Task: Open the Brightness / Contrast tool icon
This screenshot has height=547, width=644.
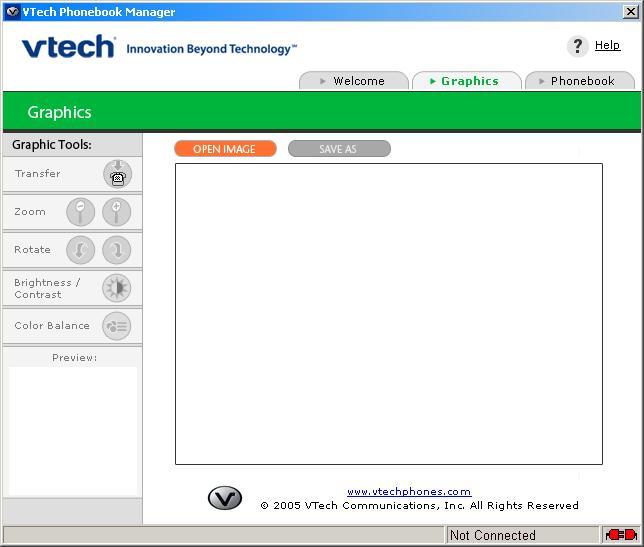Action: (117, 288)
